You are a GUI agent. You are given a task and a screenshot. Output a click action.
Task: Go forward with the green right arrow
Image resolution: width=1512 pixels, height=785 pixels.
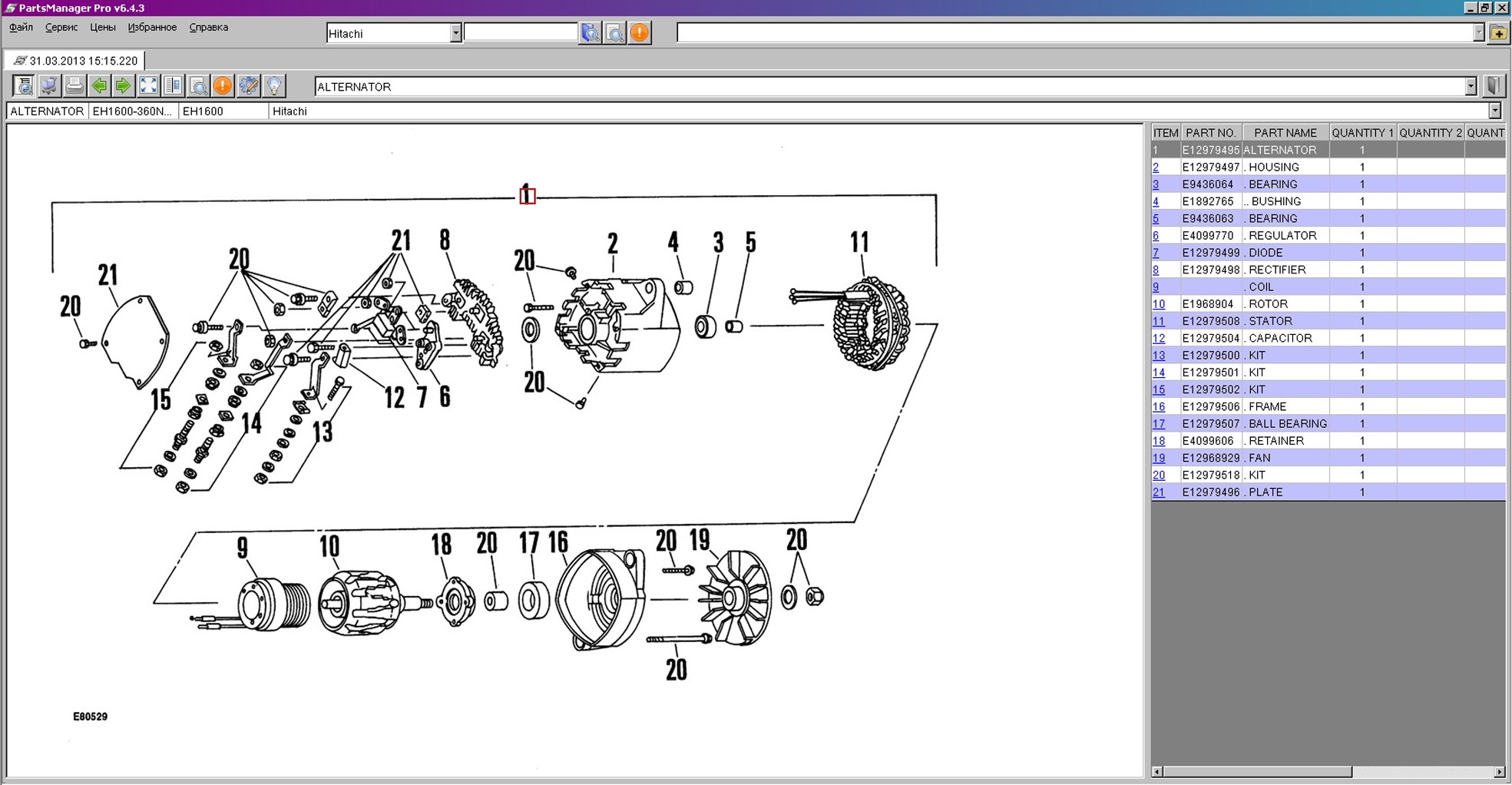124,86
